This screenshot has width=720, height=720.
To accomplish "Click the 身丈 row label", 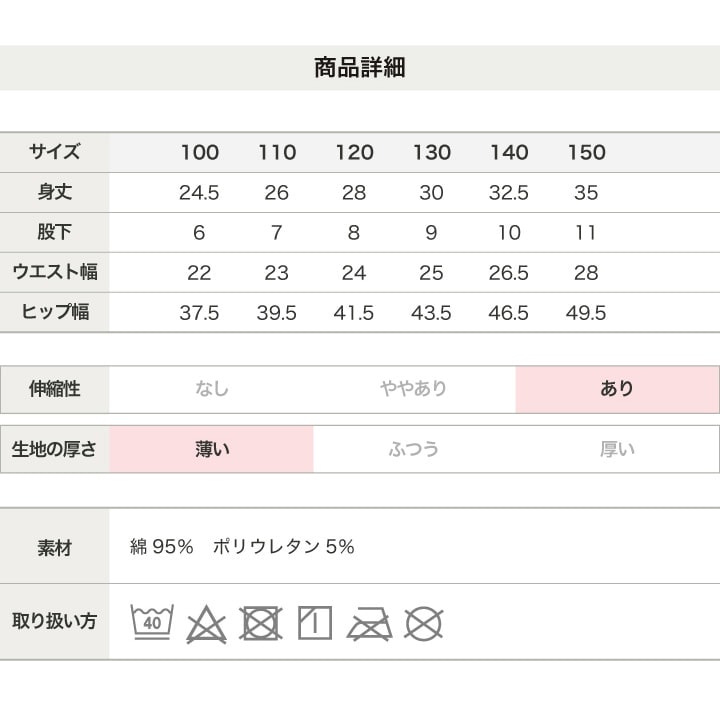I will pos(55,192).
